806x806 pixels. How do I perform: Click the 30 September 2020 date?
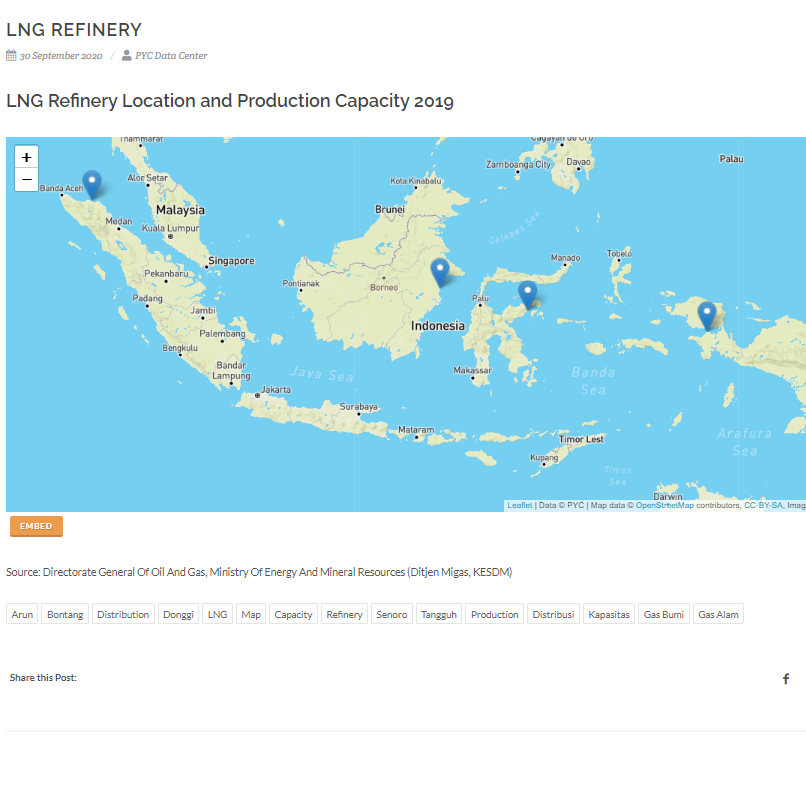(61, 56)
